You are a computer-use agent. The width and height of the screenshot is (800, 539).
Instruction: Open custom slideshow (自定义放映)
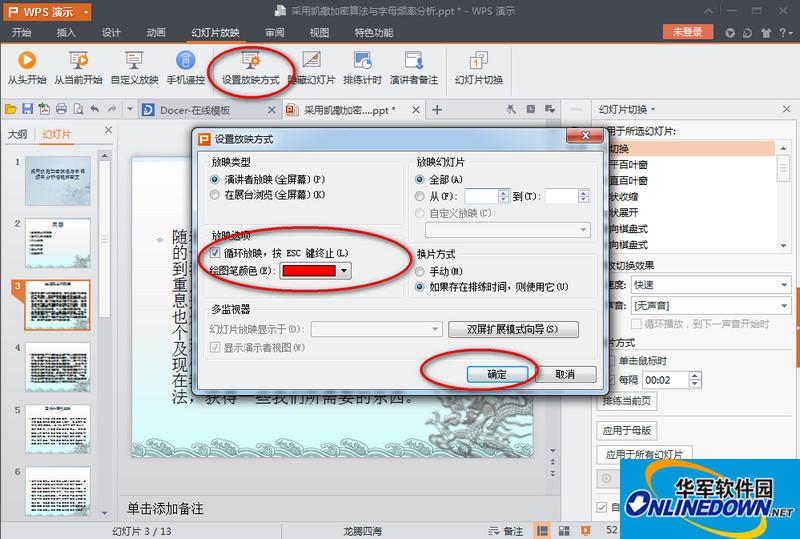tap(134, 67)
